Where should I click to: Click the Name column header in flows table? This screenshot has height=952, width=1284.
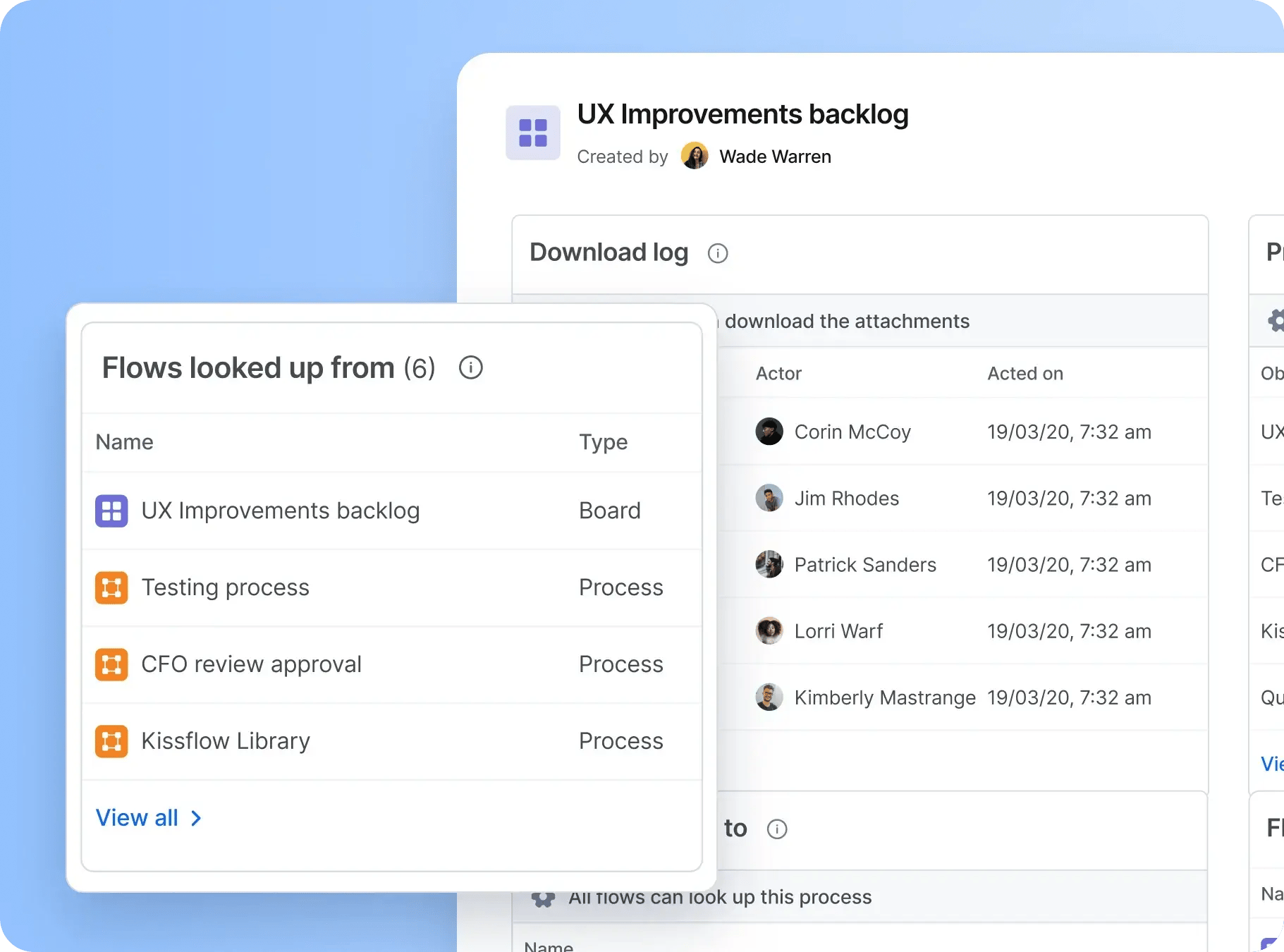click(x=125, y=442)
